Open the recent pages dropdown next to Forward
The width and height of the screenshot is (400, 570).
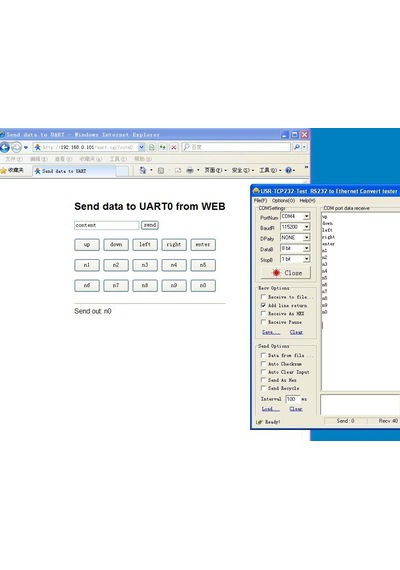[x=26, y=148]
